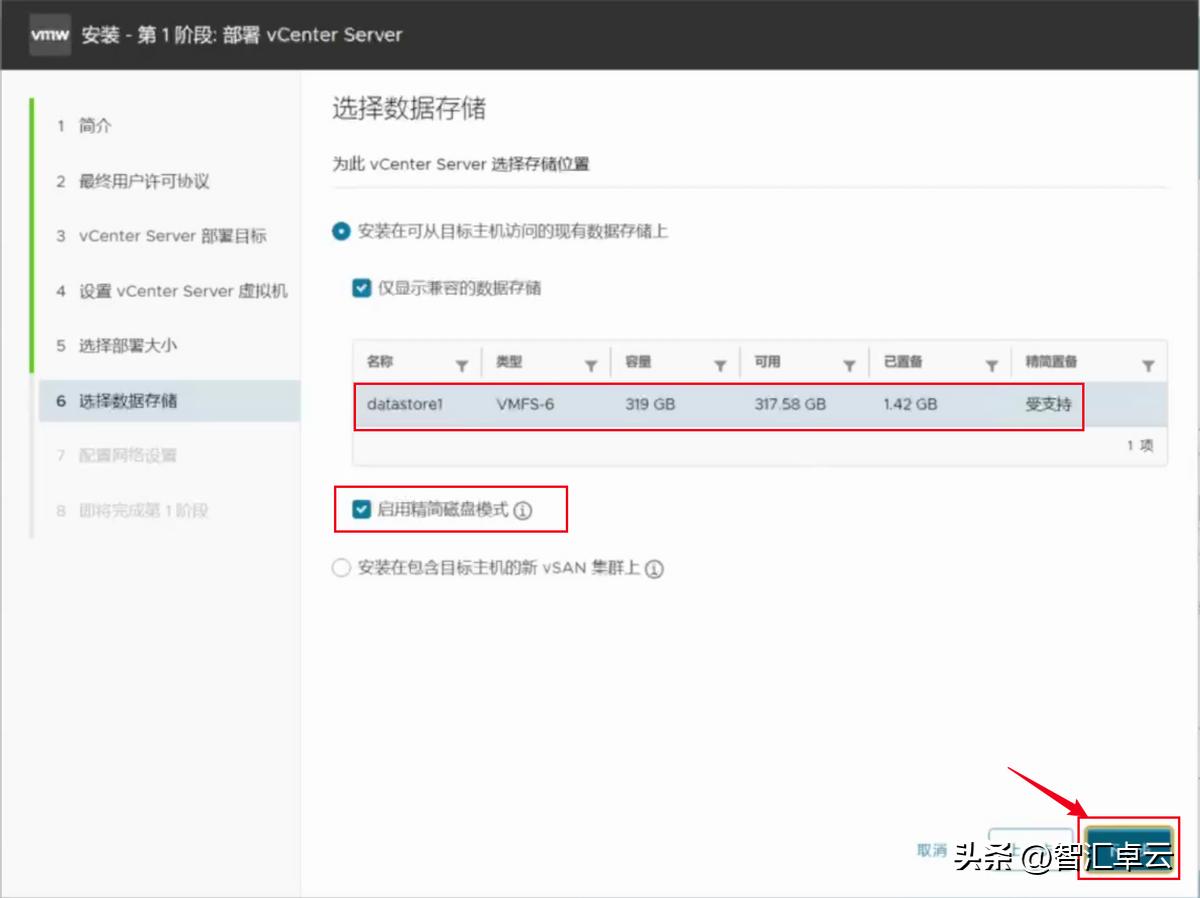Click 名称 column header
The width and height of the screenshot is (1200, 898).
[380, 362]
